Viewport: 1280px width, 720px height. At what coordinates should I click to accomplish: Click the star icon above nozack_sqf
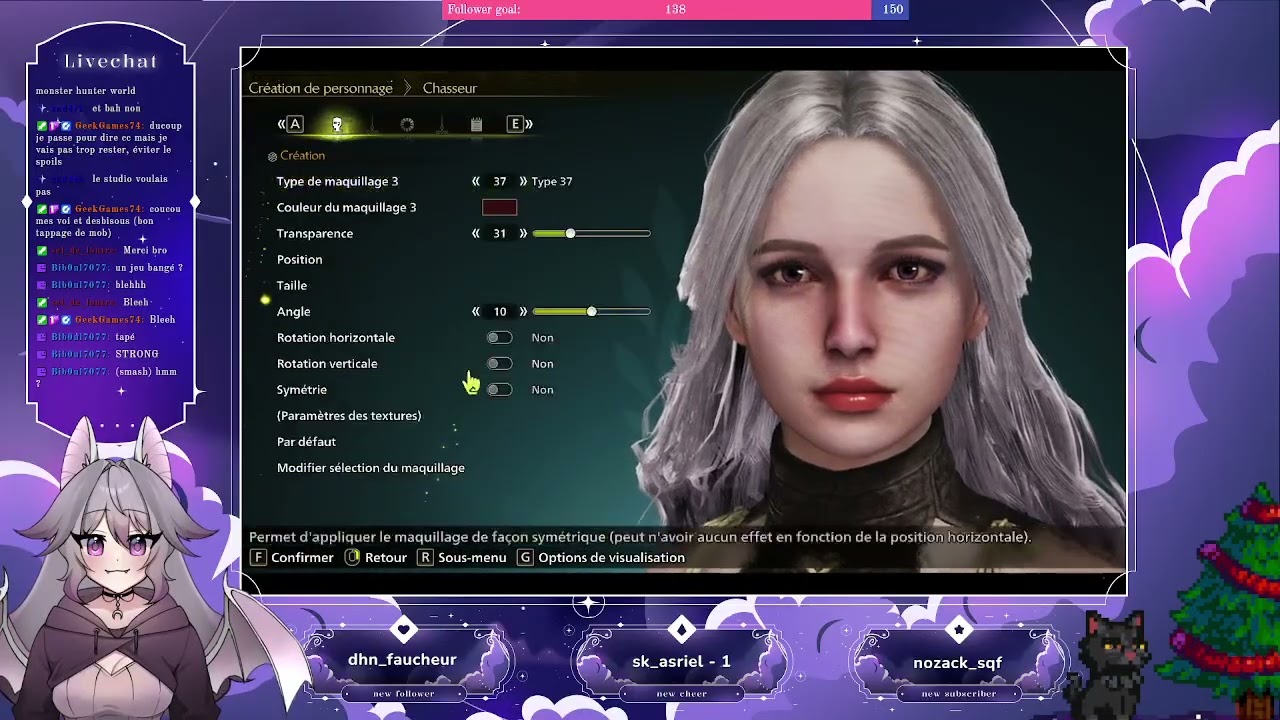(959, 630)
